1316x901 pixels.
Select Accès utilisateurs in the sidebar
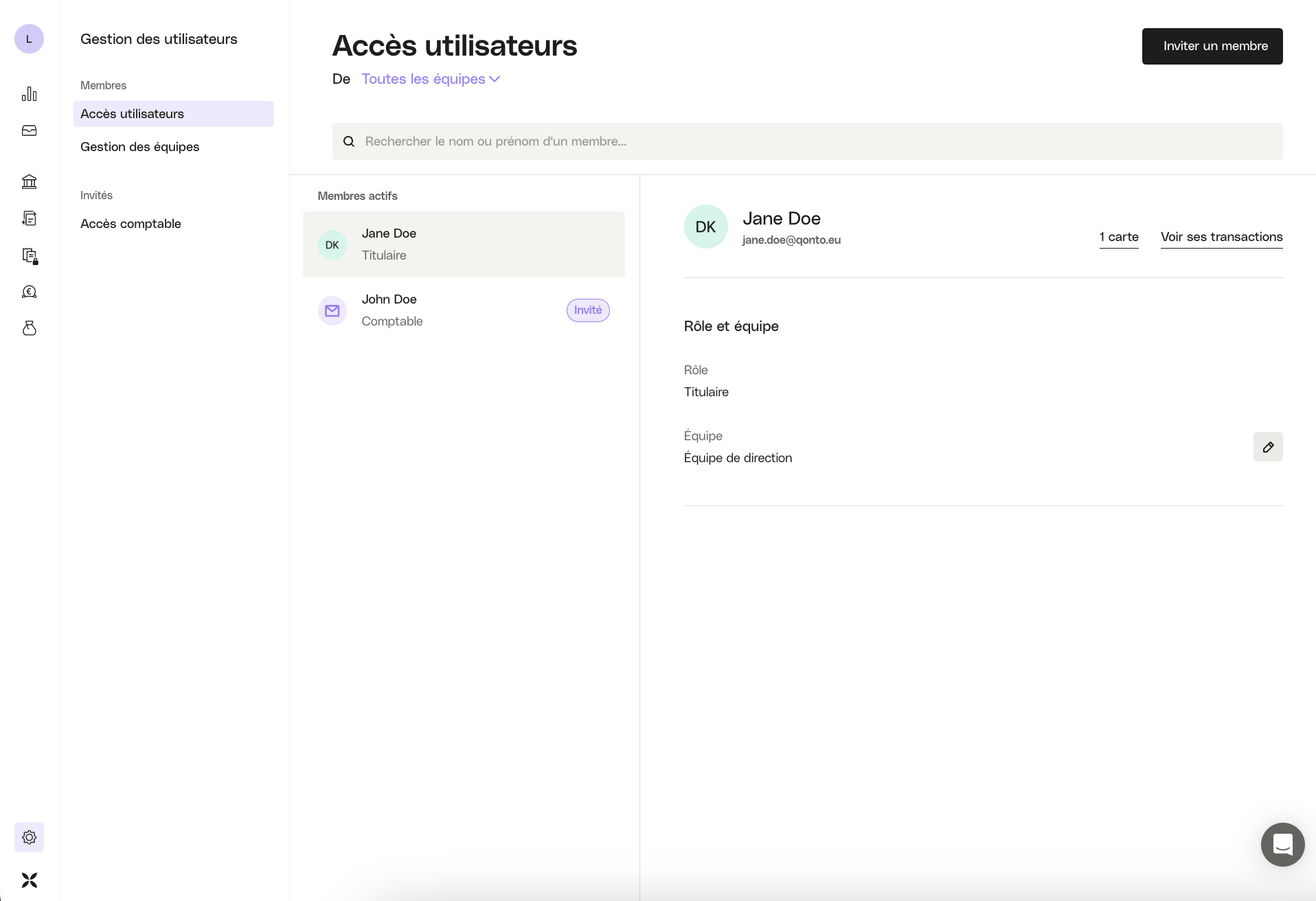point(132,114)
